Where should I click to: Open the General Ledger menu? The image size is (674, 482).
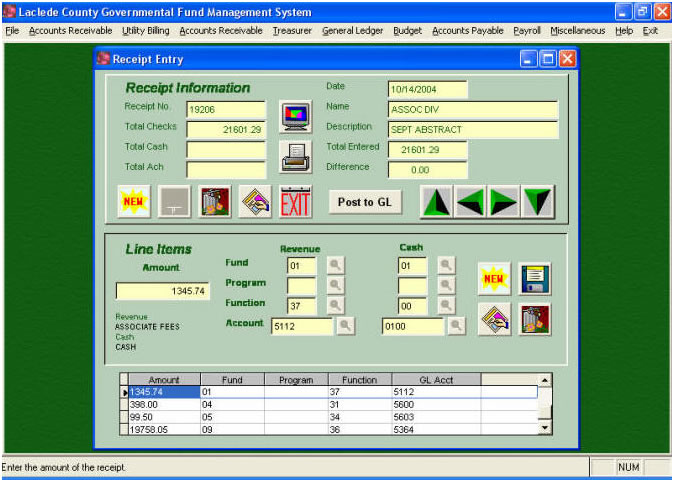click(352, 31)
